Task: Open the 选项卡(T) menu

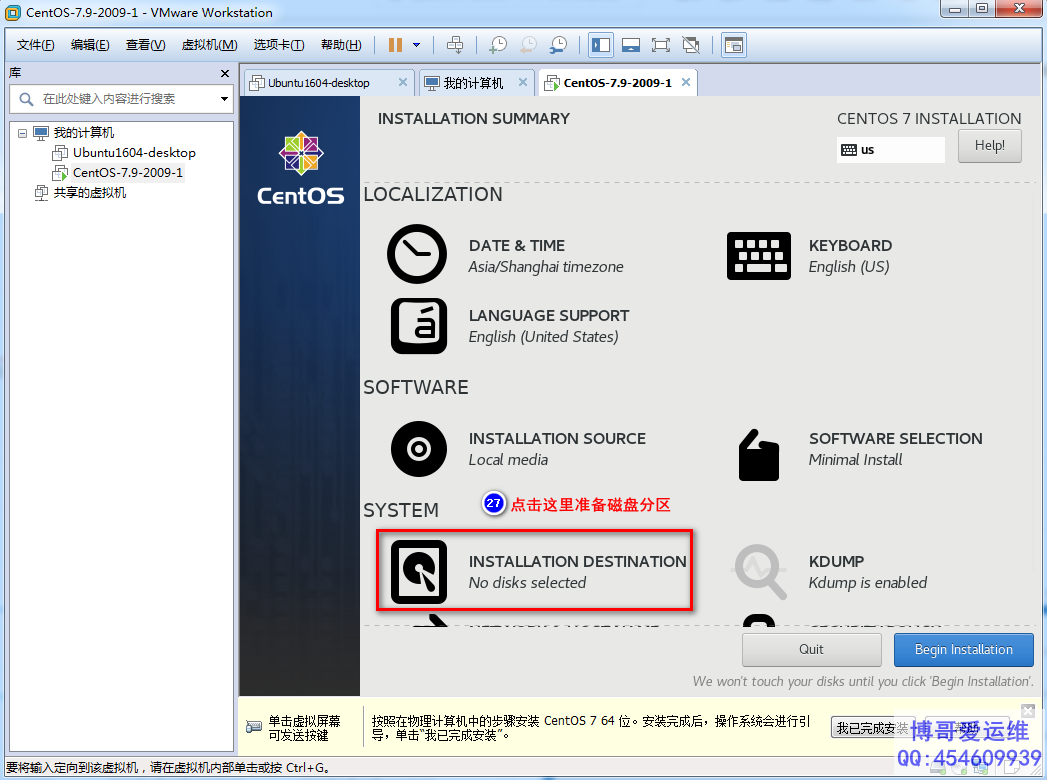Action: 279,45
